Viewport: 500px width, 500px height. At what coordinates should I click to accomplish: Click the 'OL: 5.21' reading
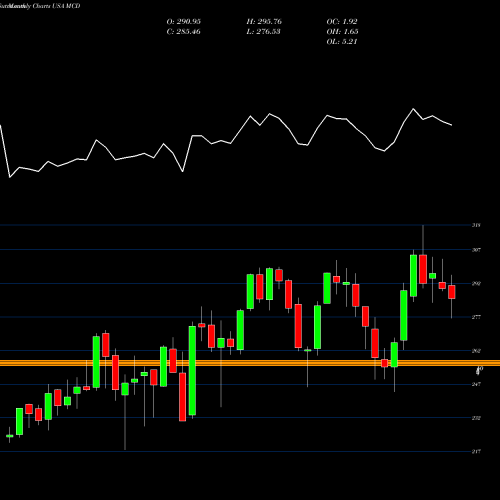tap(342, 42)
